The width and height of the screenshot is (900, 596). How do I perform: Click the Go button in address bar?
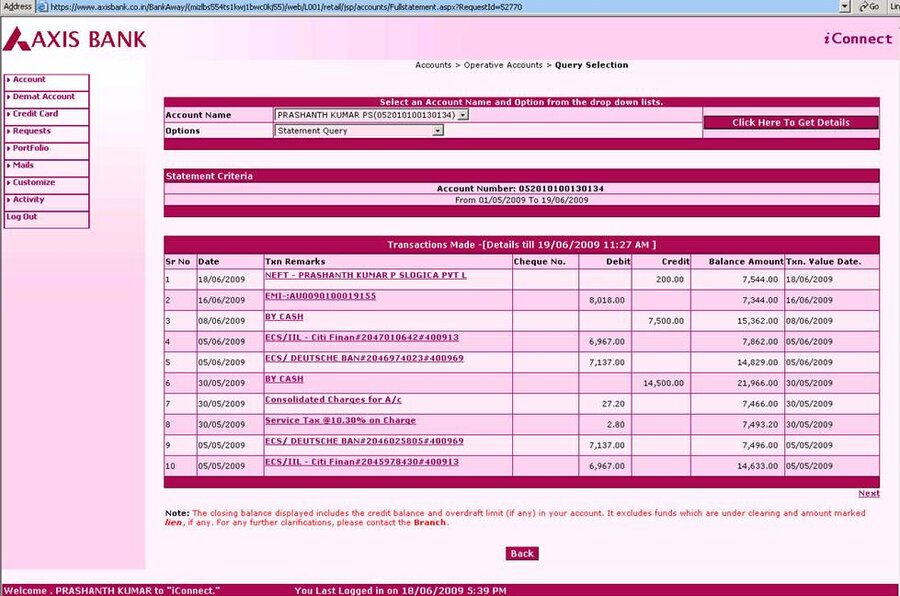[869, 6]
